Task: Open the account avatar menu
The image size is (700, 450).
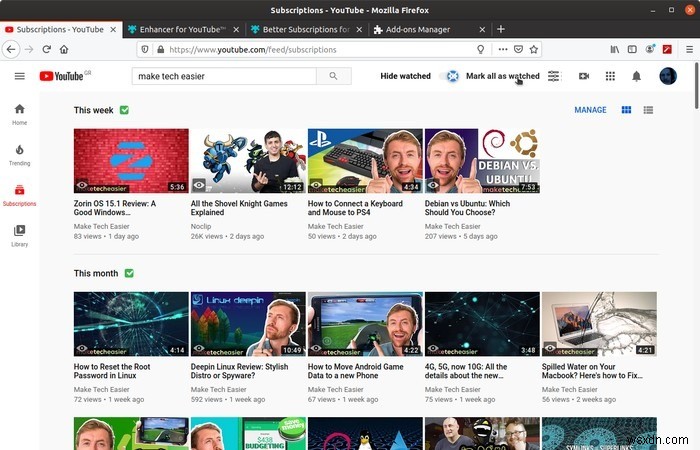Action: 668,76
